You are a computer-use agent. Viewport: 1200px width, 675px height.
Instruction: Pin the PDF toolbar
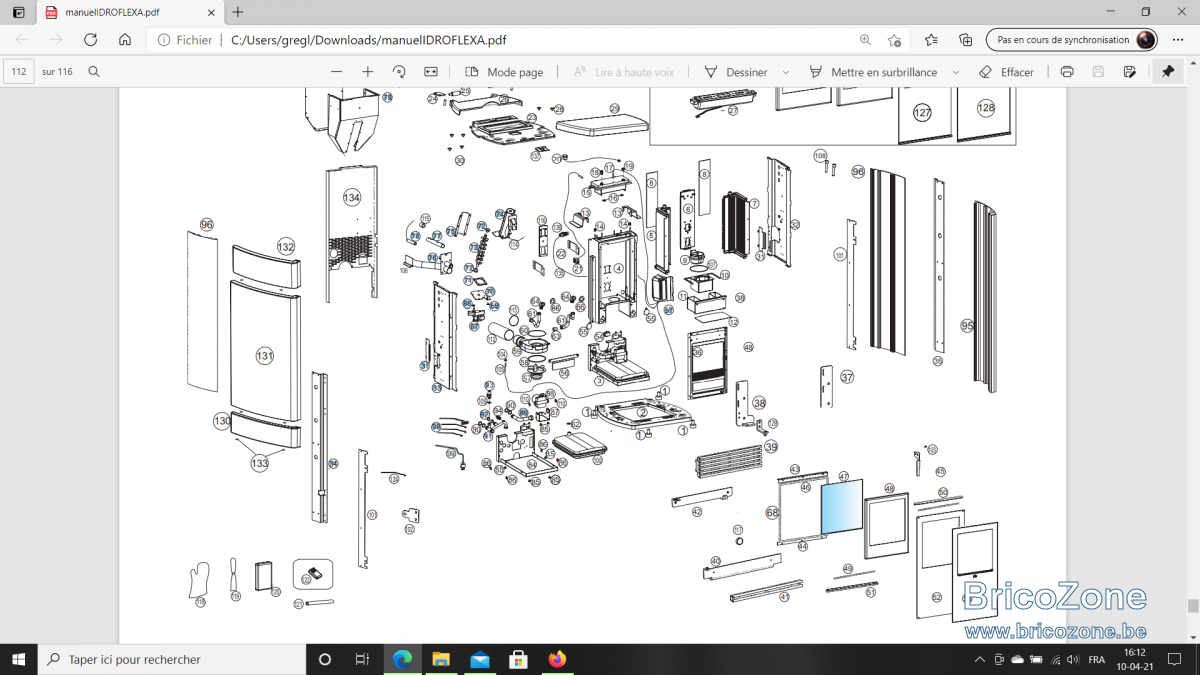click(x=1168, y=72)
